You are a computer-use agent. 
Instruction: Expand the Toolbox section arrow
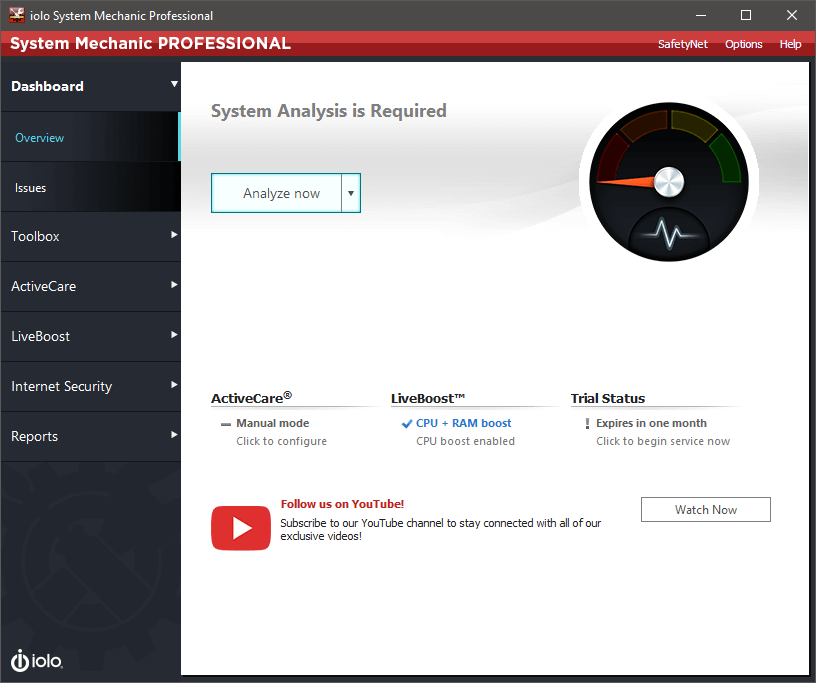click(174, 235)
